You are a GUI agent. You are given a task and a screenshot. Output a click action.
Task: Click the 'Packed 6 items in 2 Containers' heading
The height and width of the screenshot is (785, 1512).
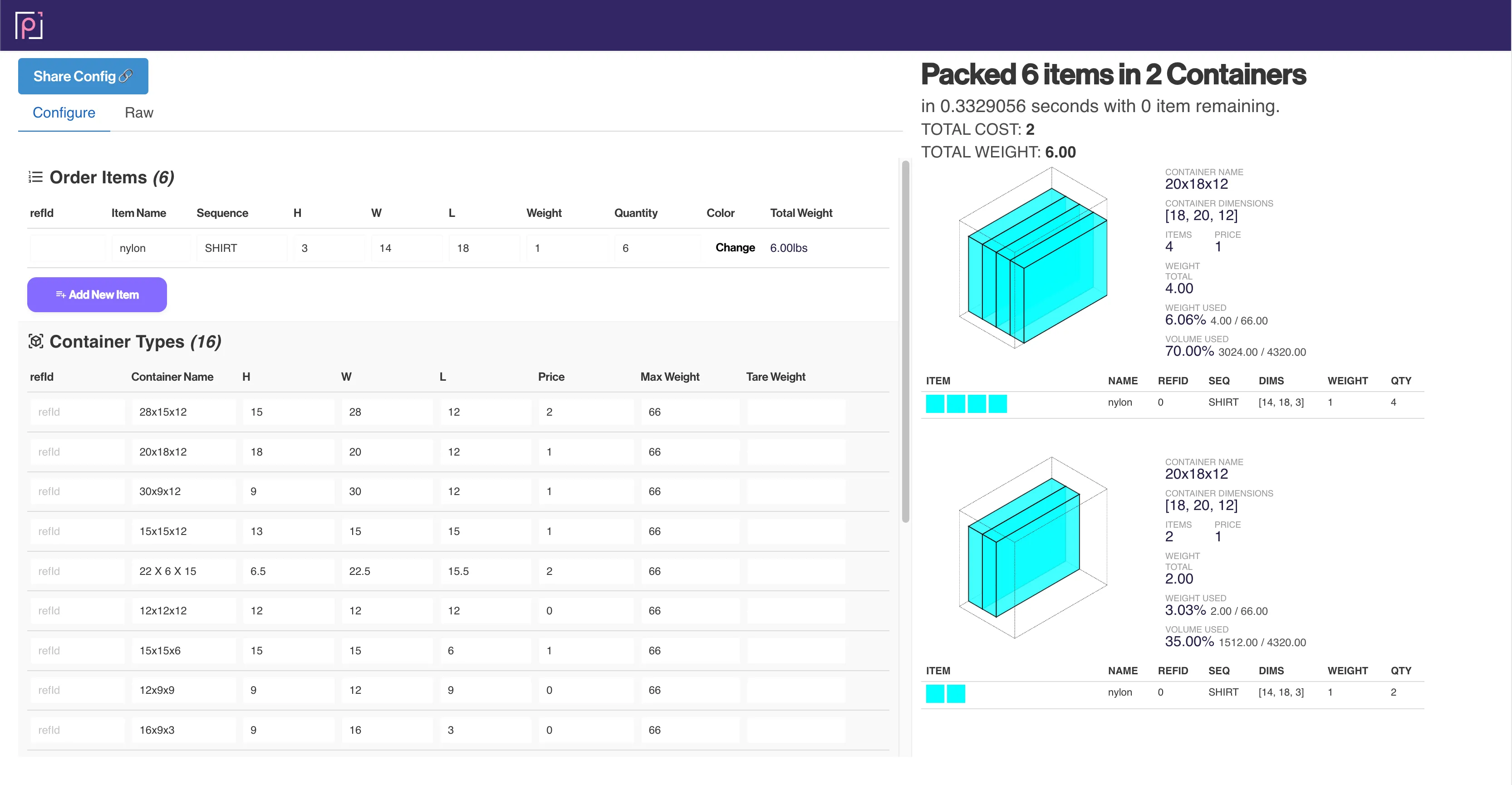[1113, 74]
